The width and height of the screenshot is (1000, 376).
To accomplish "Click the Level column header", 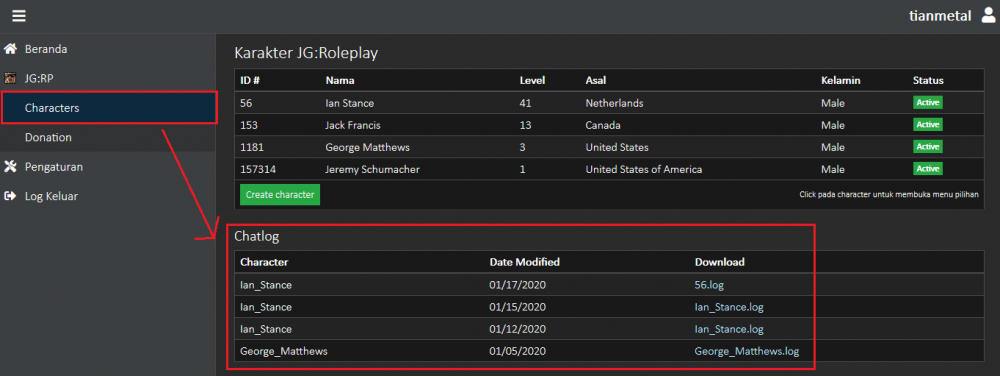I will coord(532,81).
